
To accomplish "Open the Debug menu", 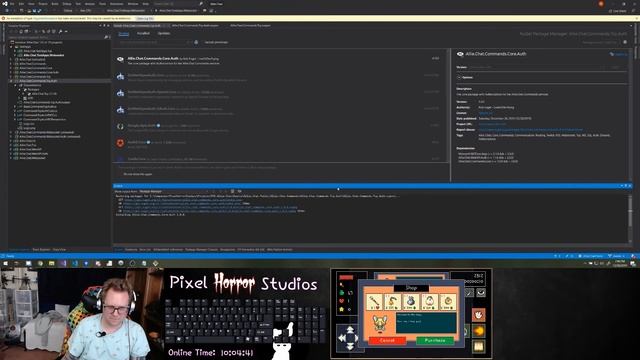I will pyautogui.click(x=67, y=4).
